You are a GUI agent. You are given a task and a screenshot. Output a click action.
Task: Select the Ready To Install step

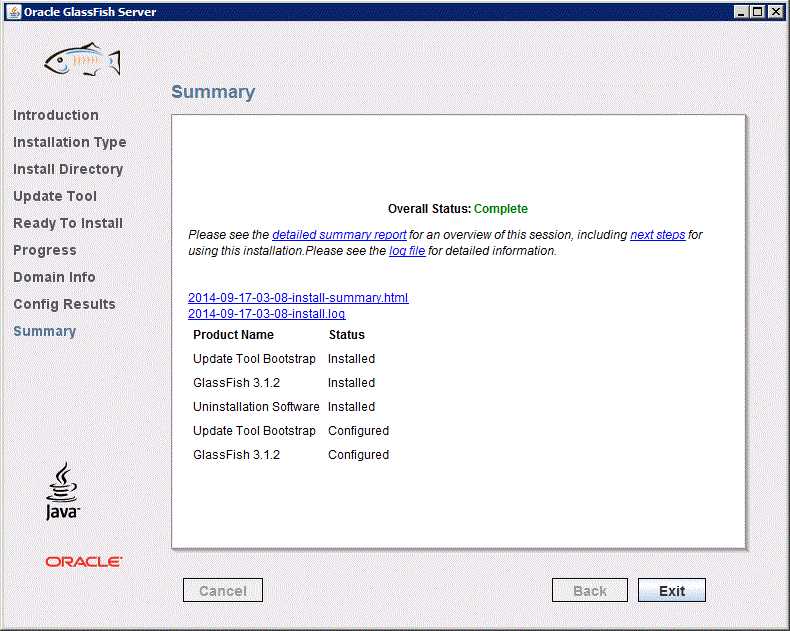68,224
